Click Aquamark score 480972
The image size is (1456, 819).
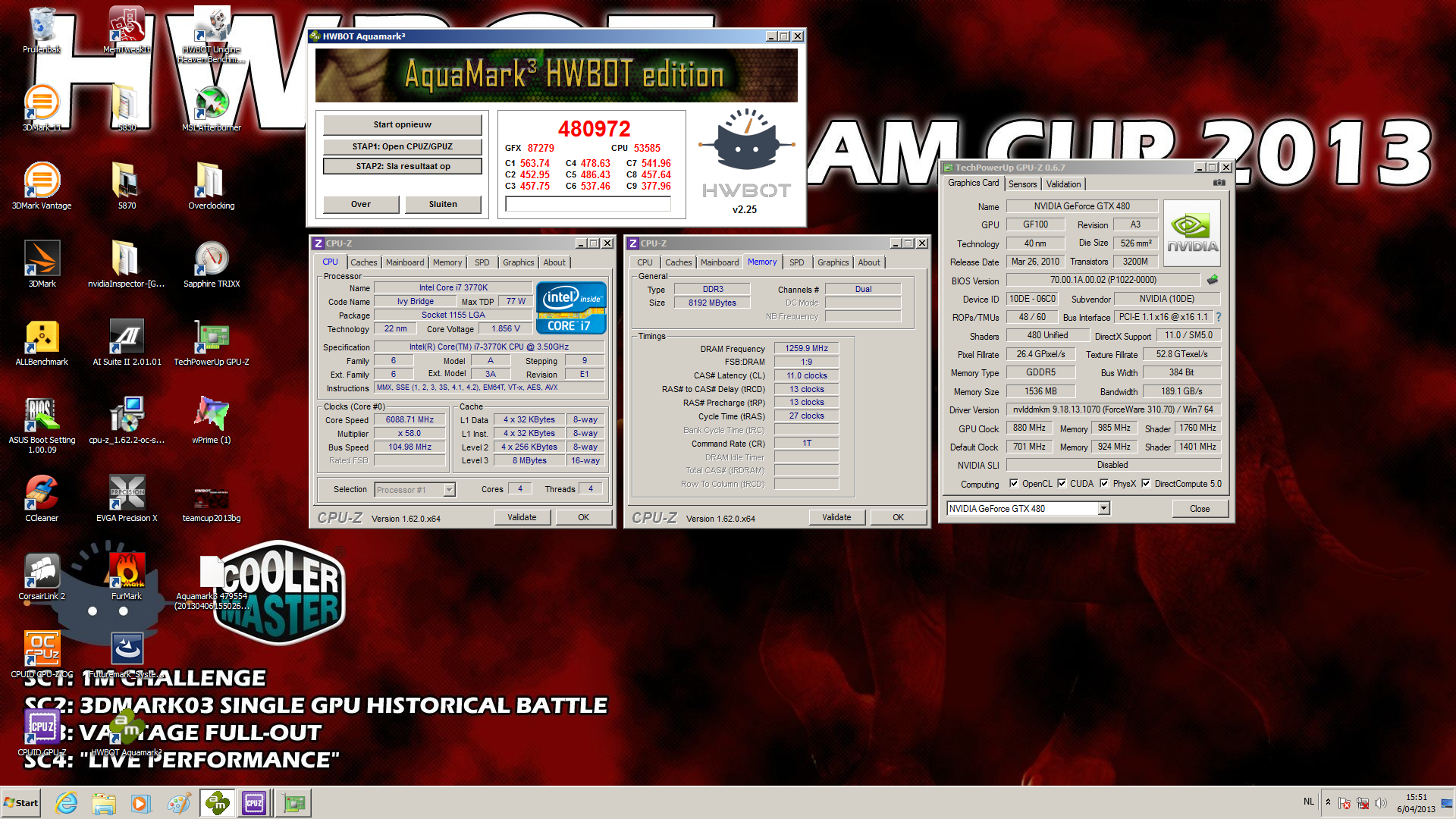pos(594,129)
